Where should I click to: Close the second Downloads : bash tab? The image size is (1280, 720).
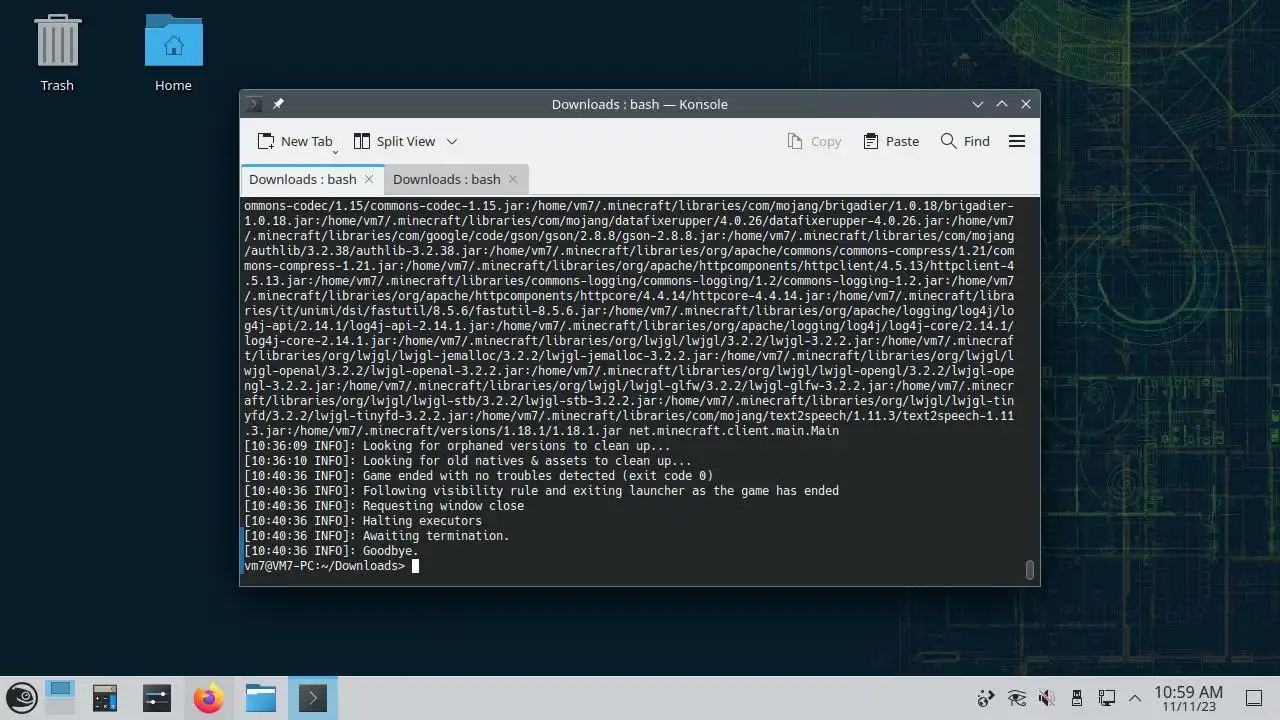pos(513,179)
